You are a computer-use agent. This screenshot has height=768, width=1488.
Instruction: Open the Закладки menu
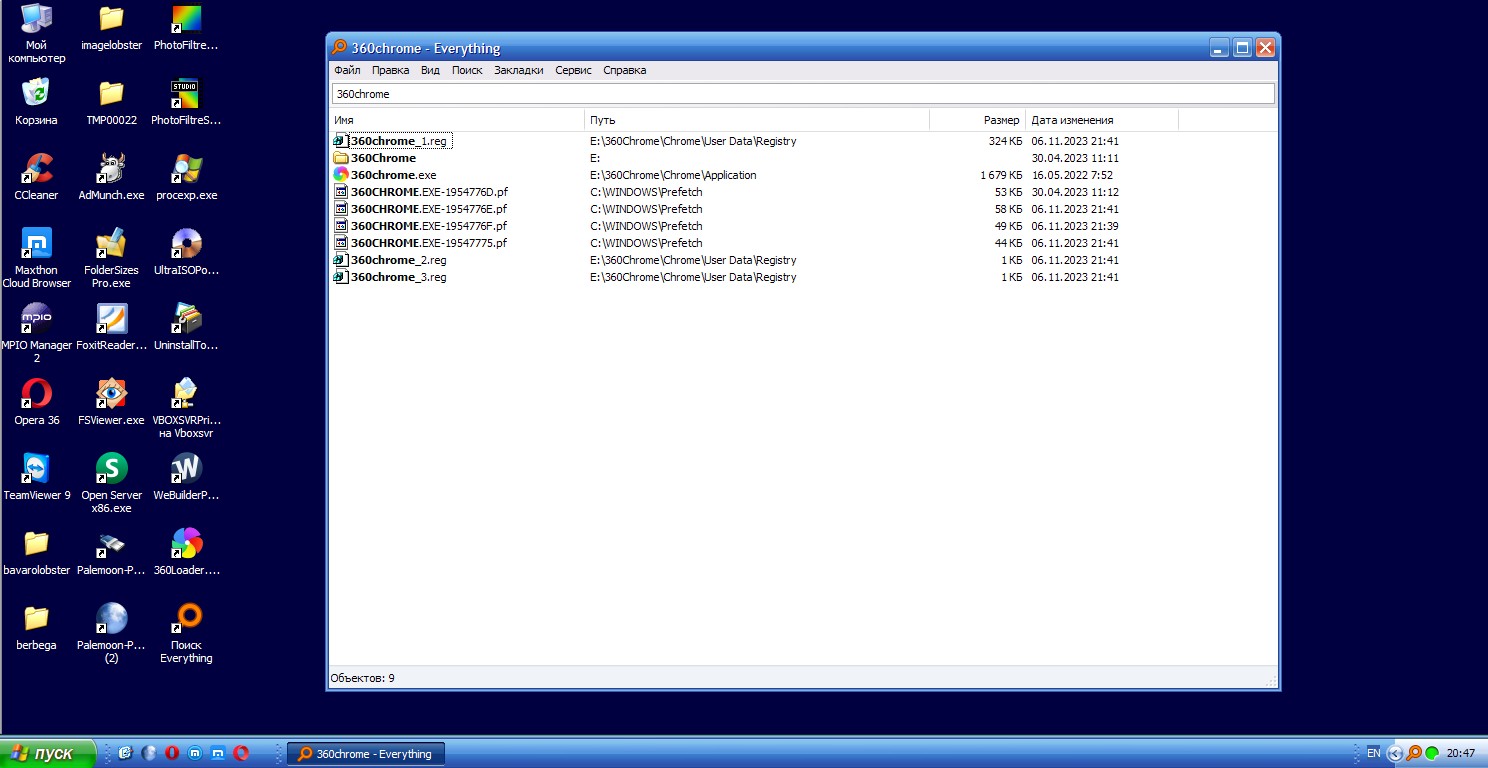pyautogui.click(x=518, y=70)
